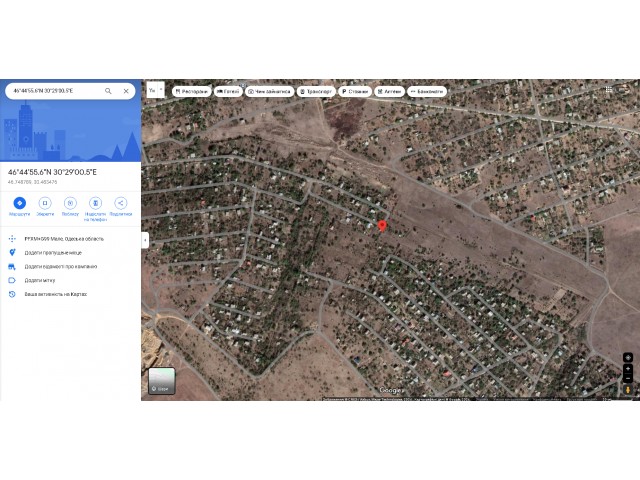Open directions with the Маршрути icon
Image resolution: width=640 pixels, height=480 pixels.
[x=20, y=203]
